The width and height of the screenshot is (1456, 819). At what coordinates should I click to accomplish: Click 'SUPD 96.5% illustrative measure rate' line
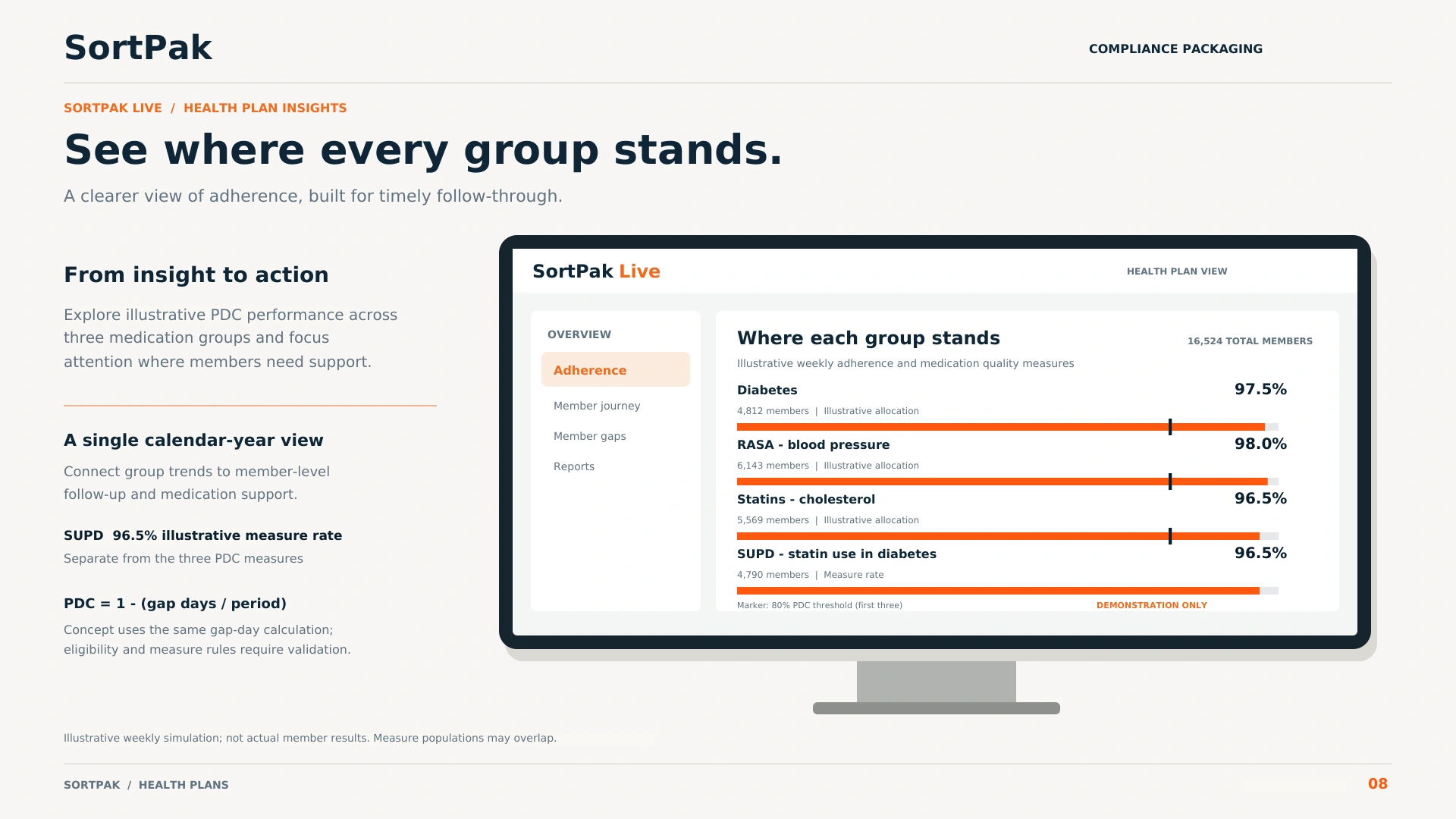click(x=202, y=535)
